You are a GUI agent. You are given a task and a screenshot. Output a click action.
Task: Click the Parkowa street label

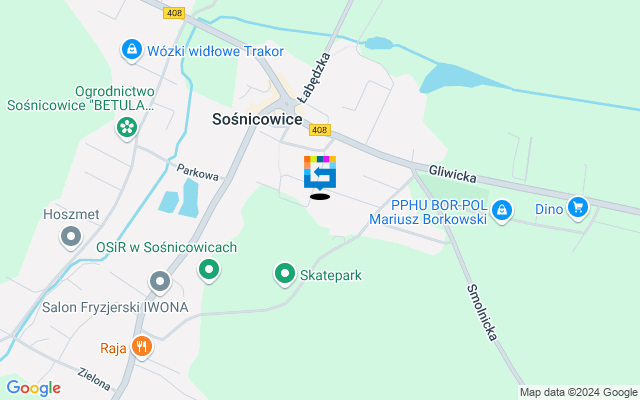coord(198,172)
